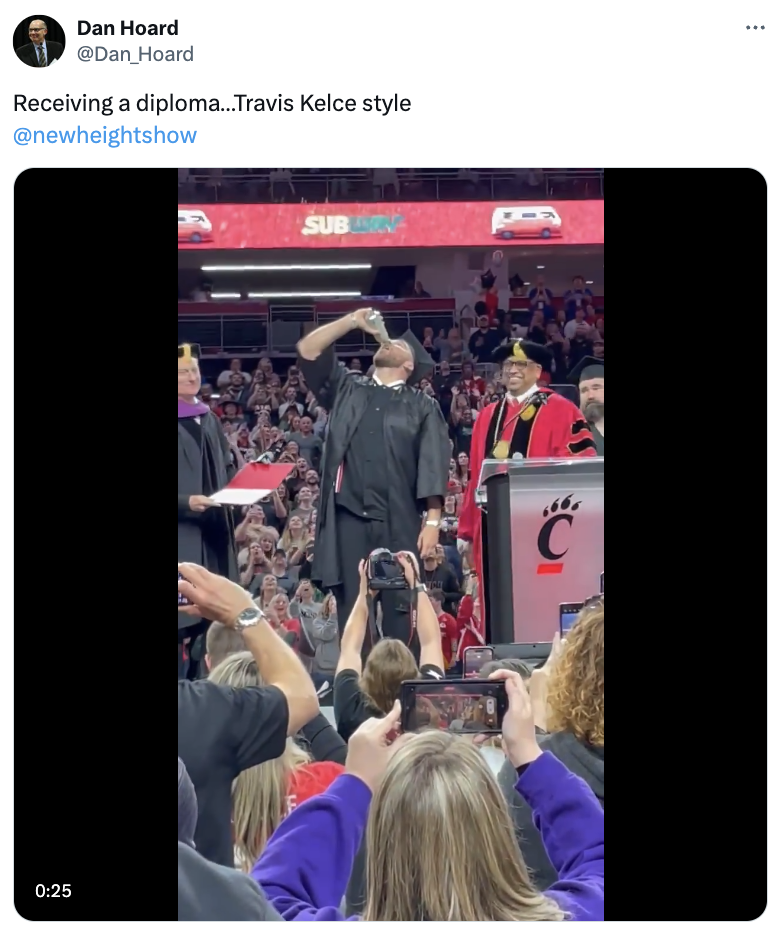The image size is (776, 926).
Task: Open the Dan Hoard display name
Action: 128,28
